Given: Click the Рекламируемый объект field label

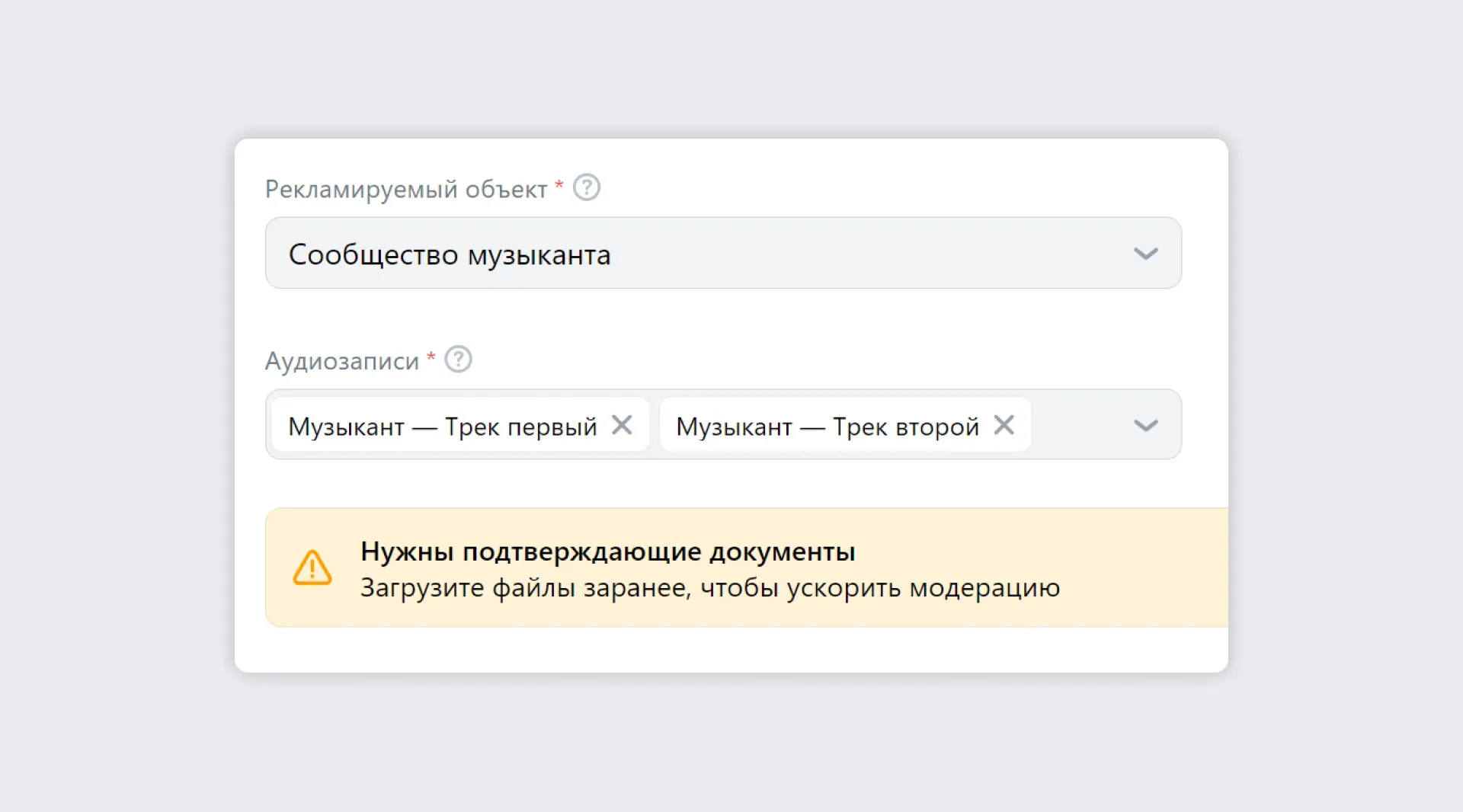Looking at the screenshot, I should (405, 189).
